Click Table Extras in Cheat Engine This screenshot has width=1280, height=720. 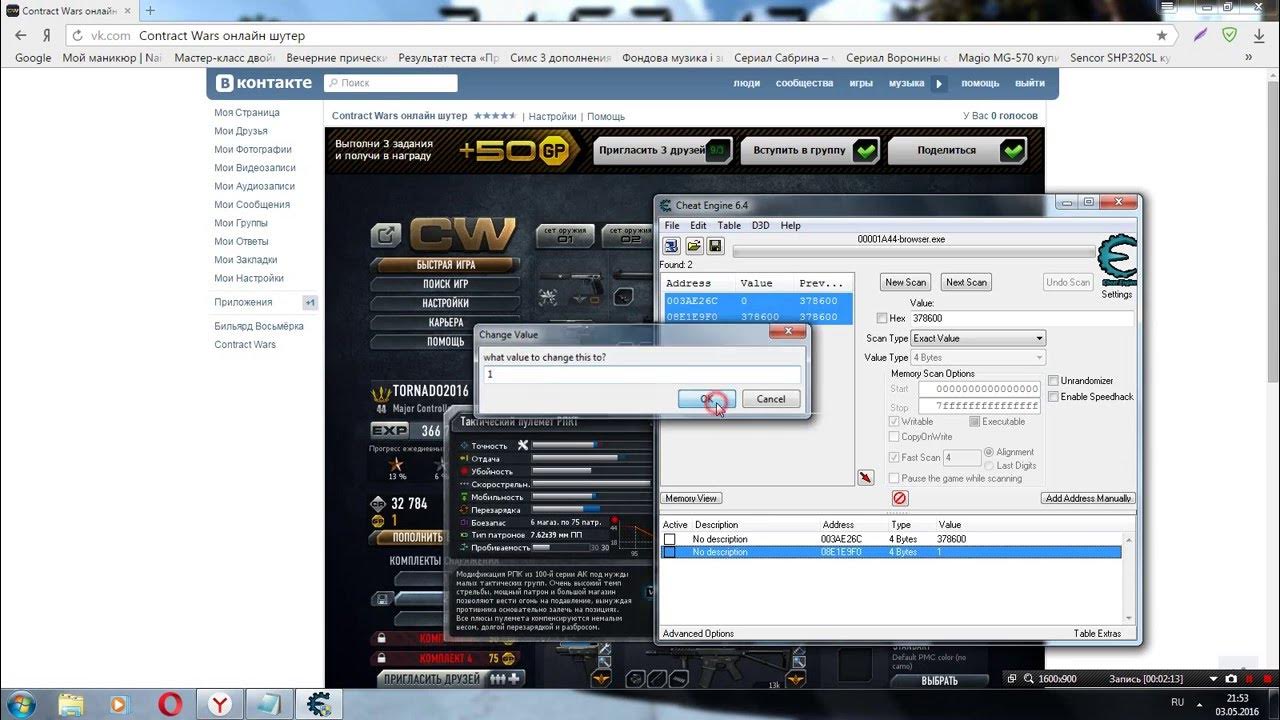tap(1097, 633)
